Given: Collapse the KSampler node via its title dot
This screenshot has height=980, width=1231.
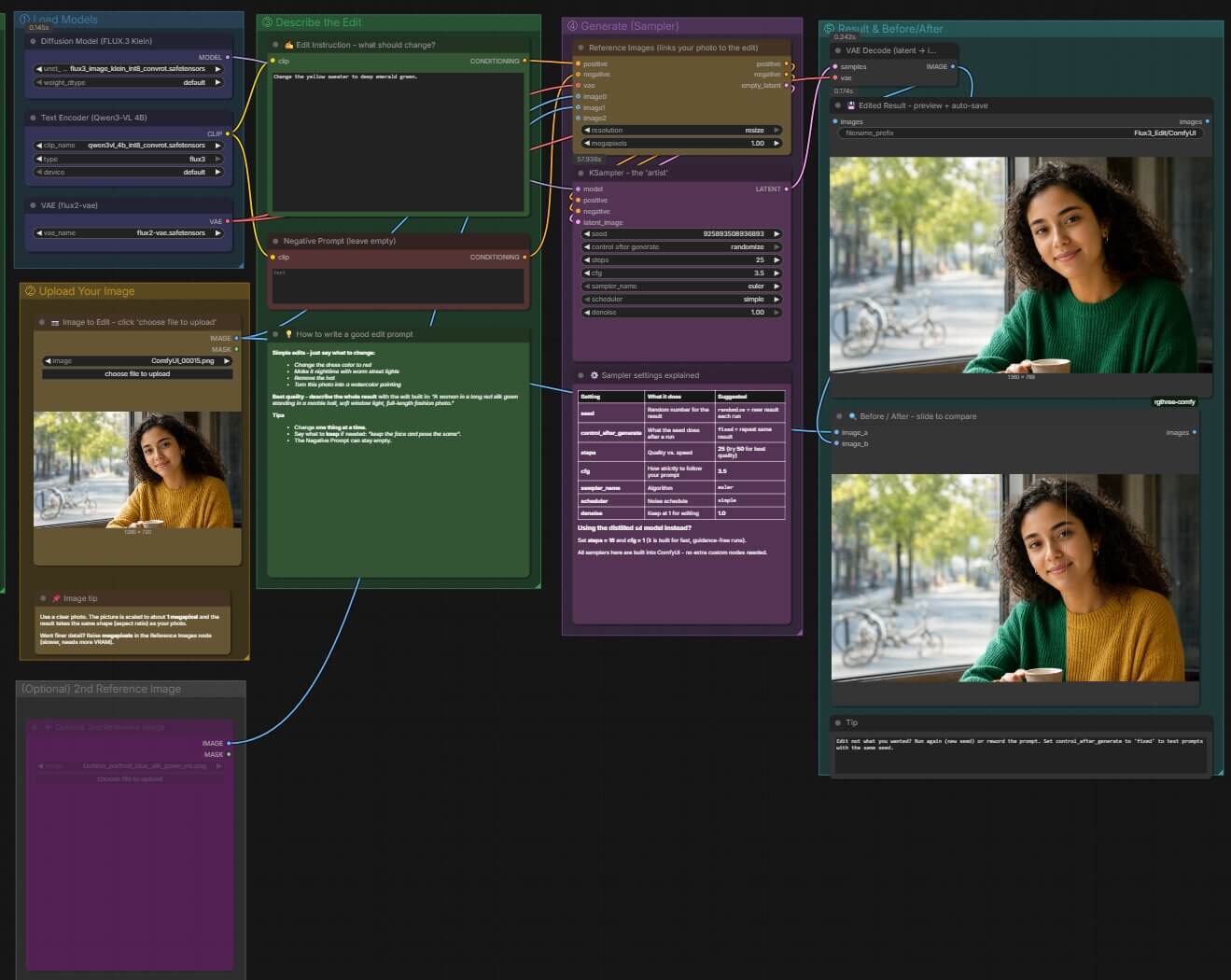Looking at the screenshot, I should click(x=581, y=173).
